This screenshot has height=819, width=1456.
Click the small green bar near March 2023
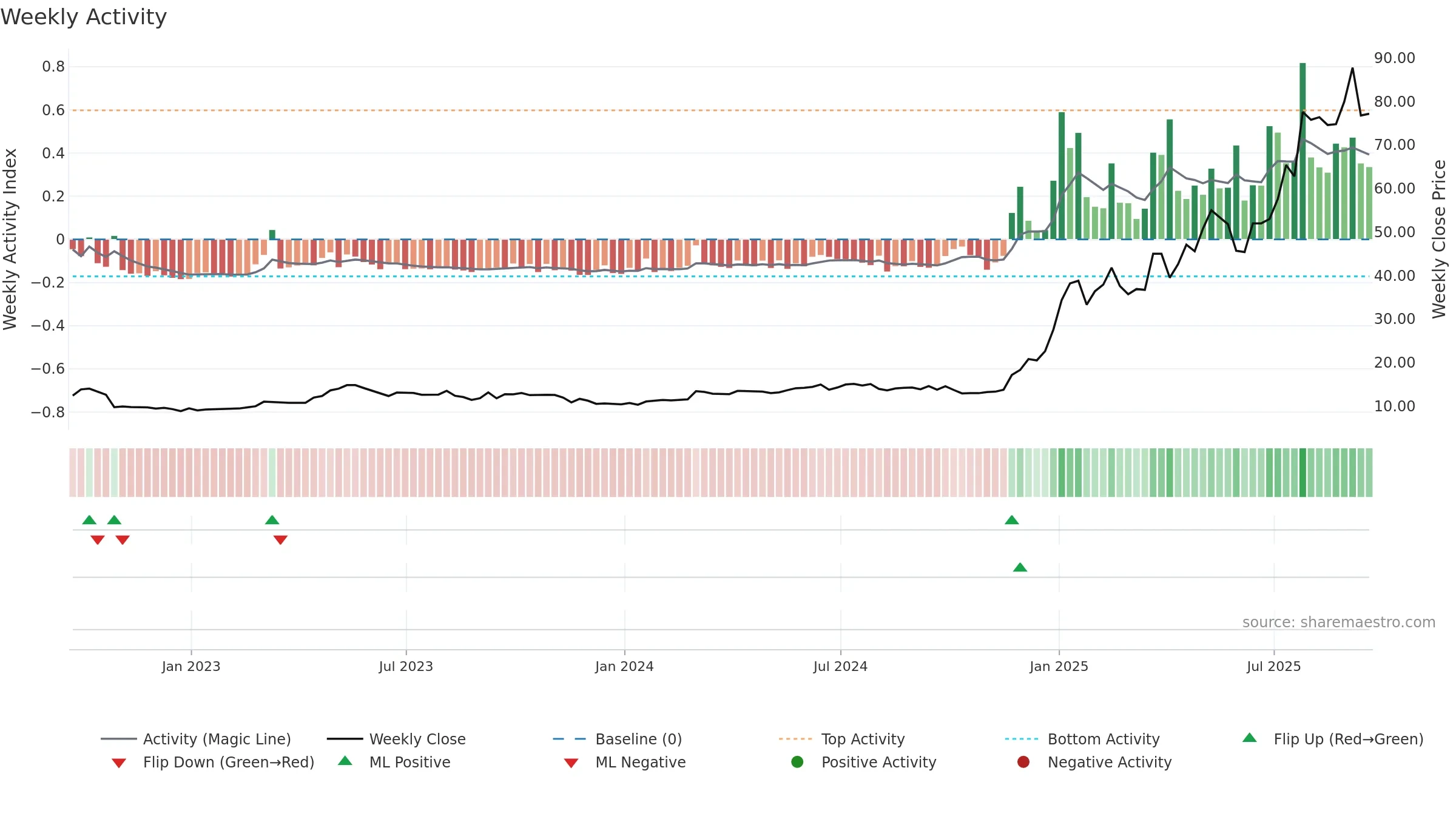point(272,235)
